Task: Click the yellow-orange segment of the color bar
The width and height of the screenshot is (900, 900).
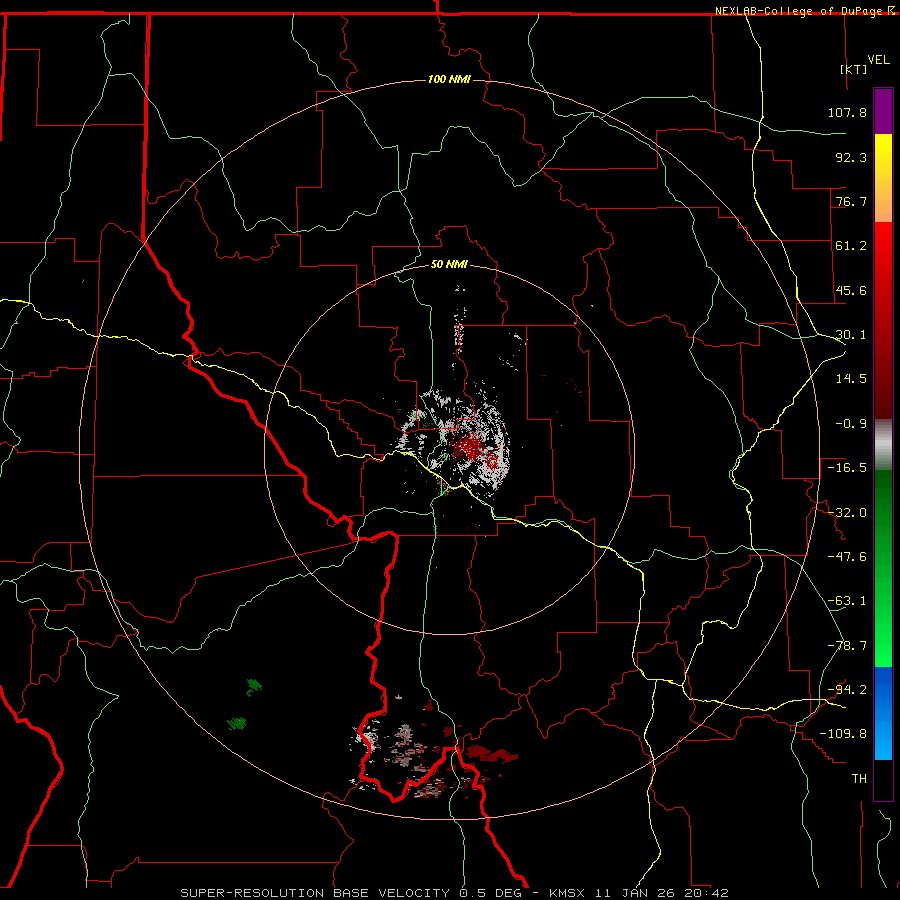Action: 883,178
